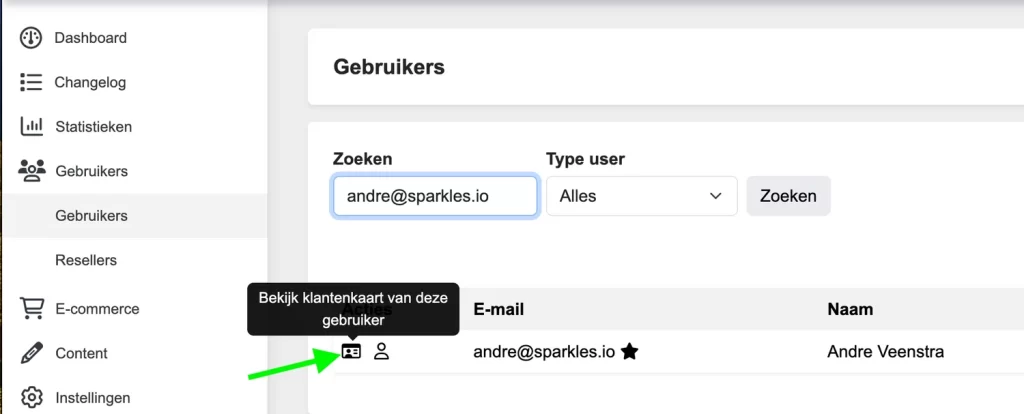Click the Changelog list icon

point(31,82)
